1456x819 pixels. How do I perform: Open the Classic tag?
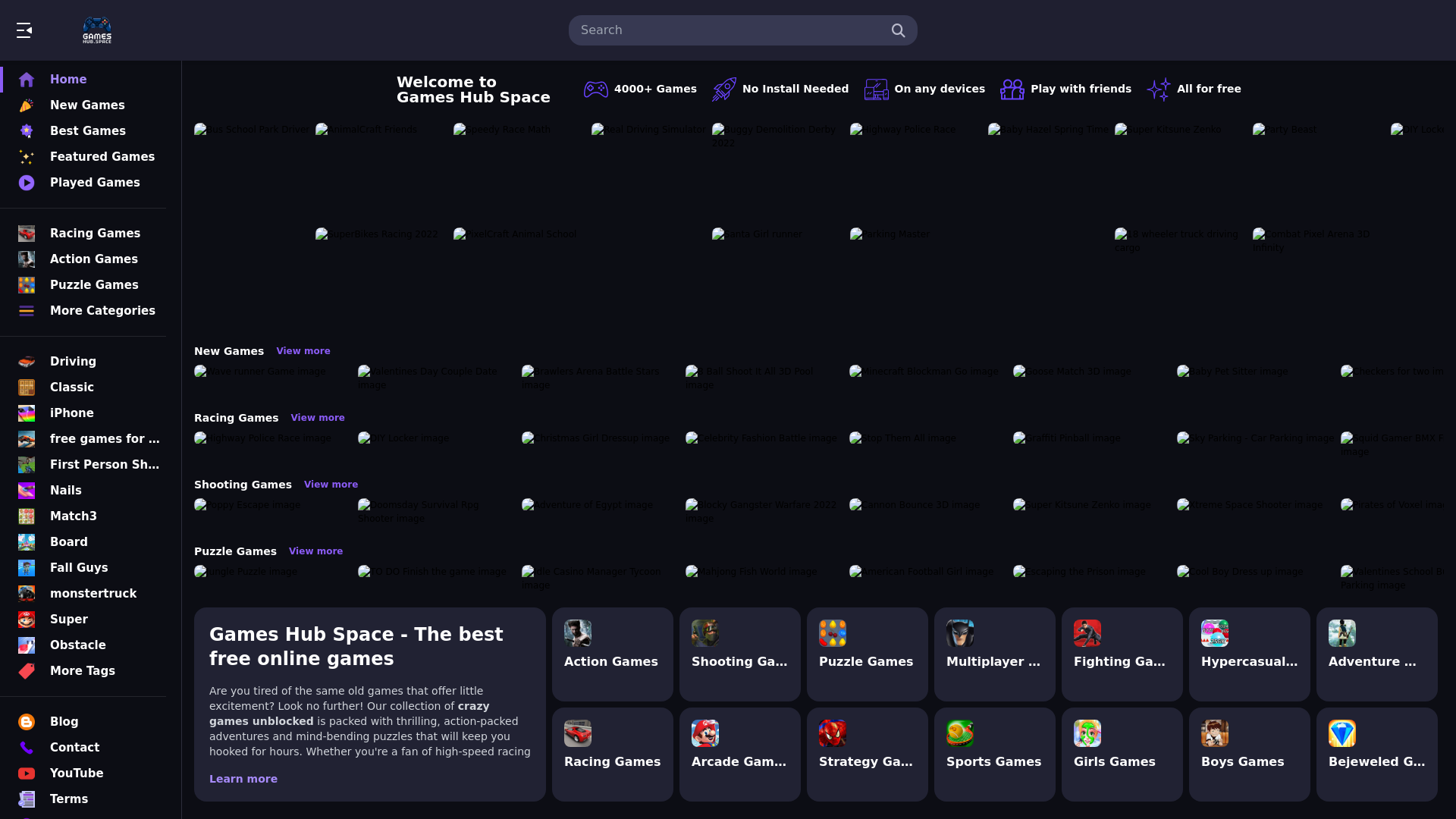83,388
